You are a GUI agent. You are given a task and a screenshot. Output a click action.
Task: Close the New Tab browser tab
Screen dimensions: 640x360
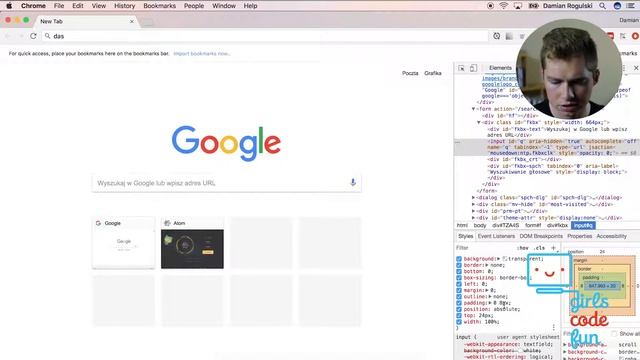[x=132, y=21]
